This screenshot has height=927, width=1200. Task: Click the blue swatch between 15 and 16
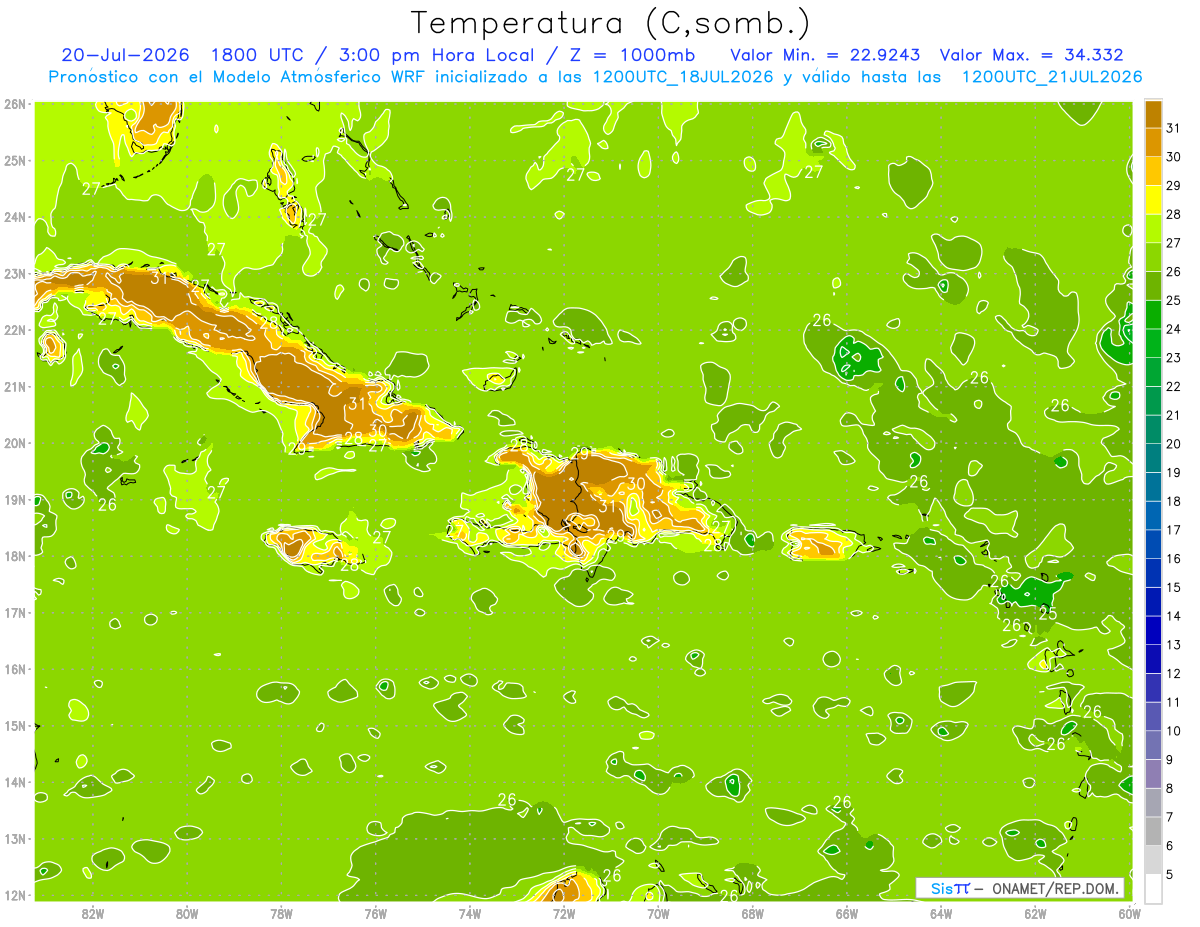(1153, 573)
